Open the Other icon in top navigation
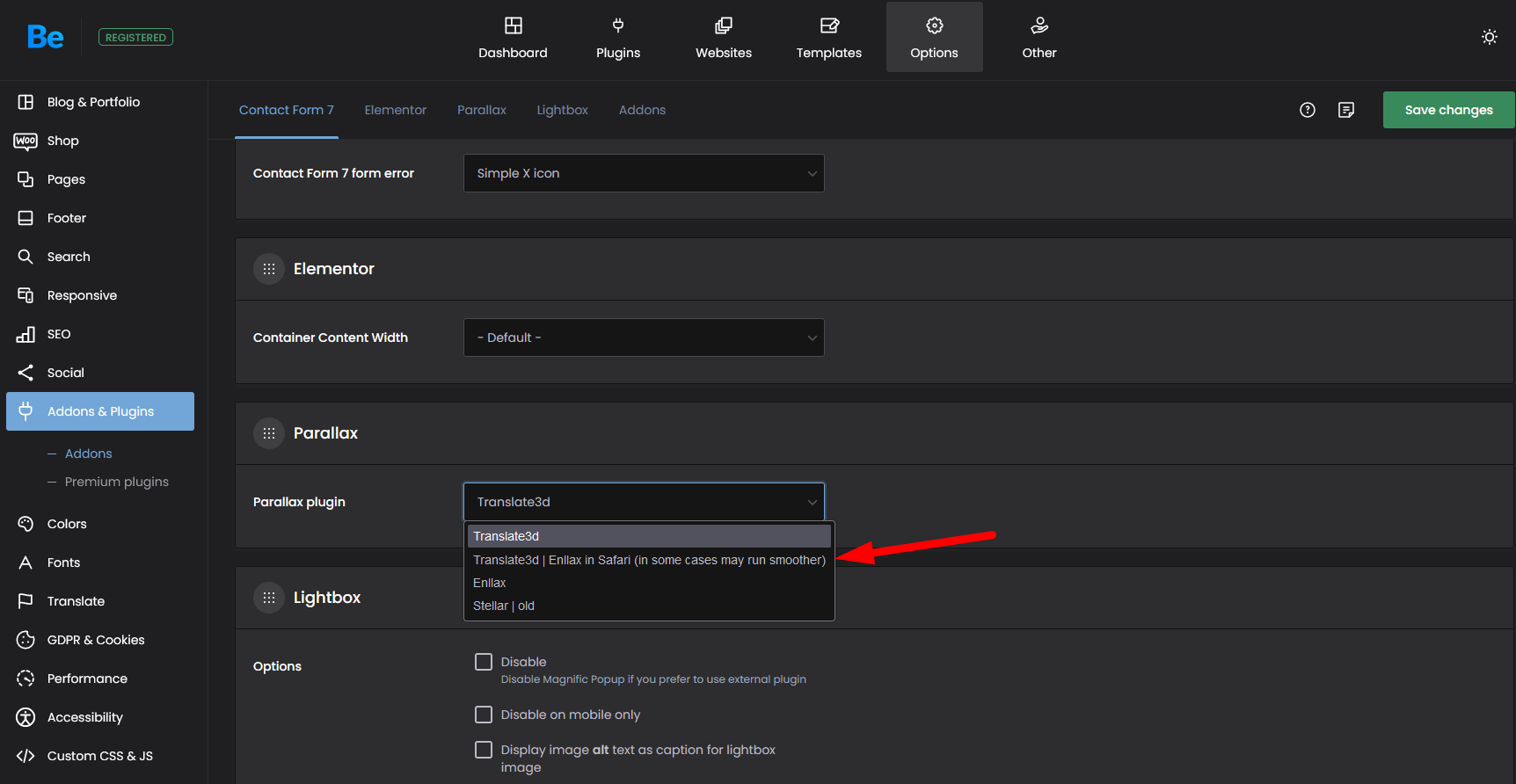 coord(1039,25)
